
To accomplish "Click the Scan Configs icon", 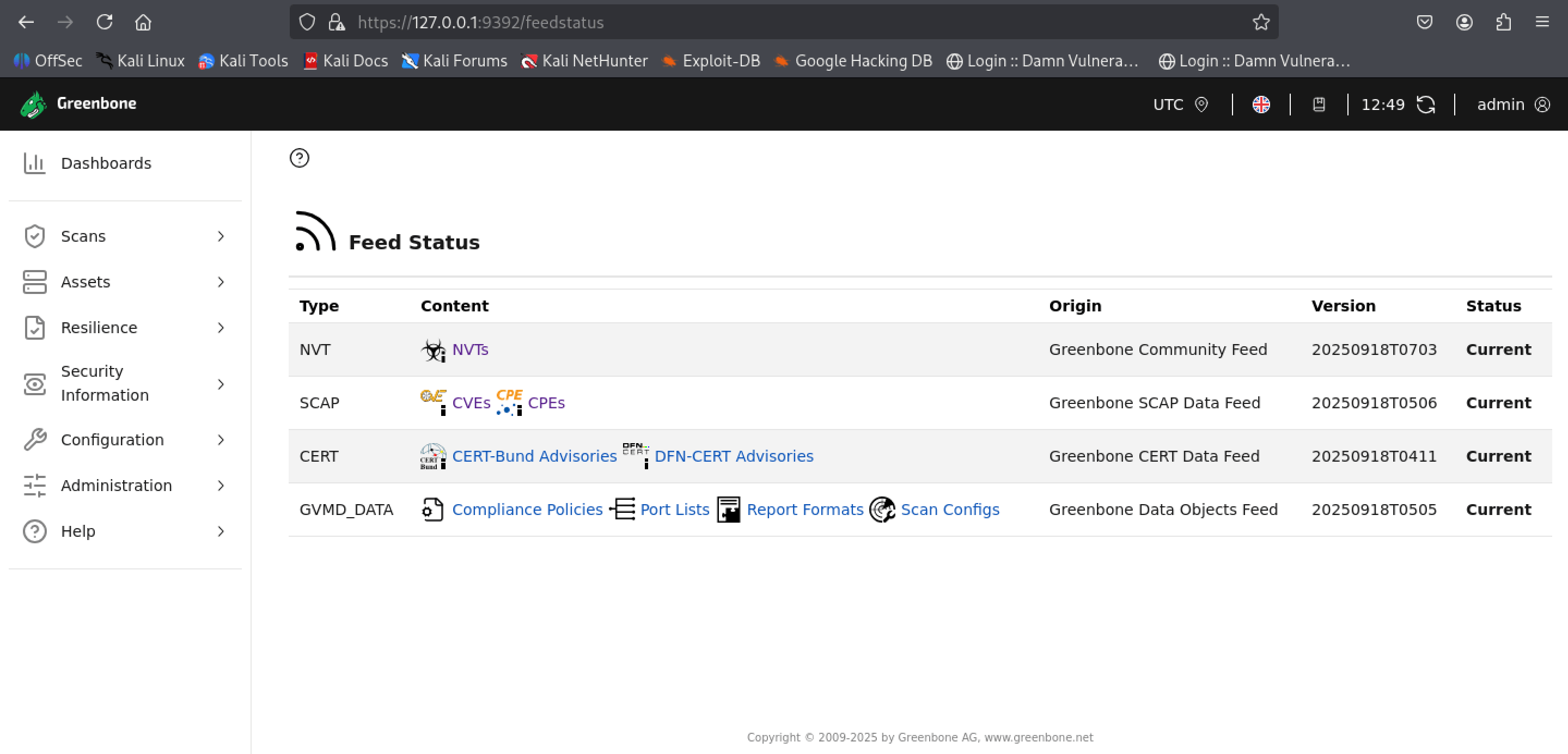I will point(882,510).
